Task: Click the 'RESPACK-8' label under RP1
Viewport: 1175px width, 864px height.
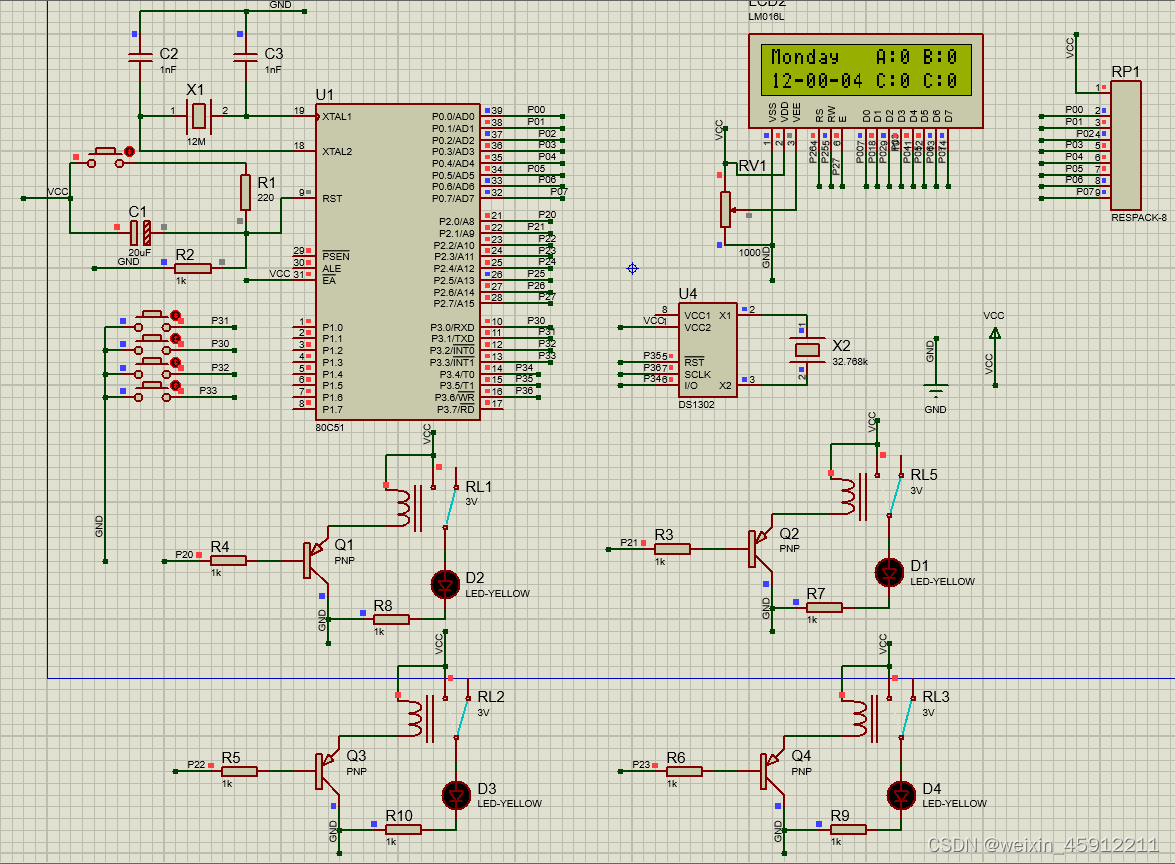Action: (x=1139, y=218)
